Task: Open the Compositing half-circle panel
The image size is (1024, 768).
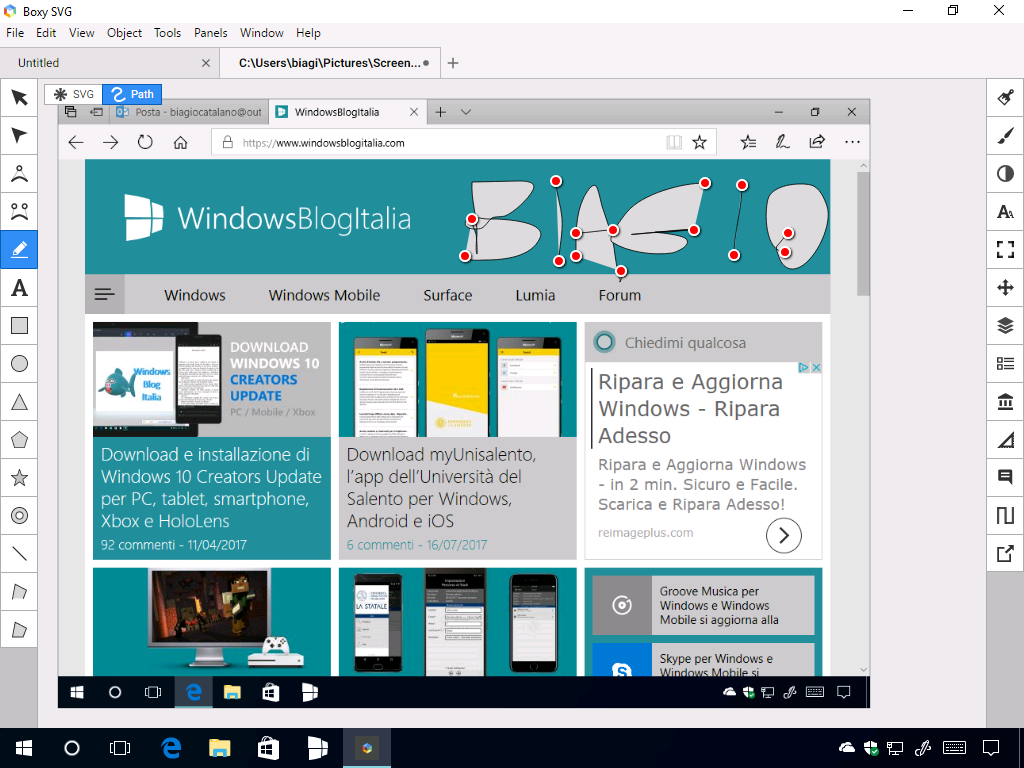Action: [1006, 174]
